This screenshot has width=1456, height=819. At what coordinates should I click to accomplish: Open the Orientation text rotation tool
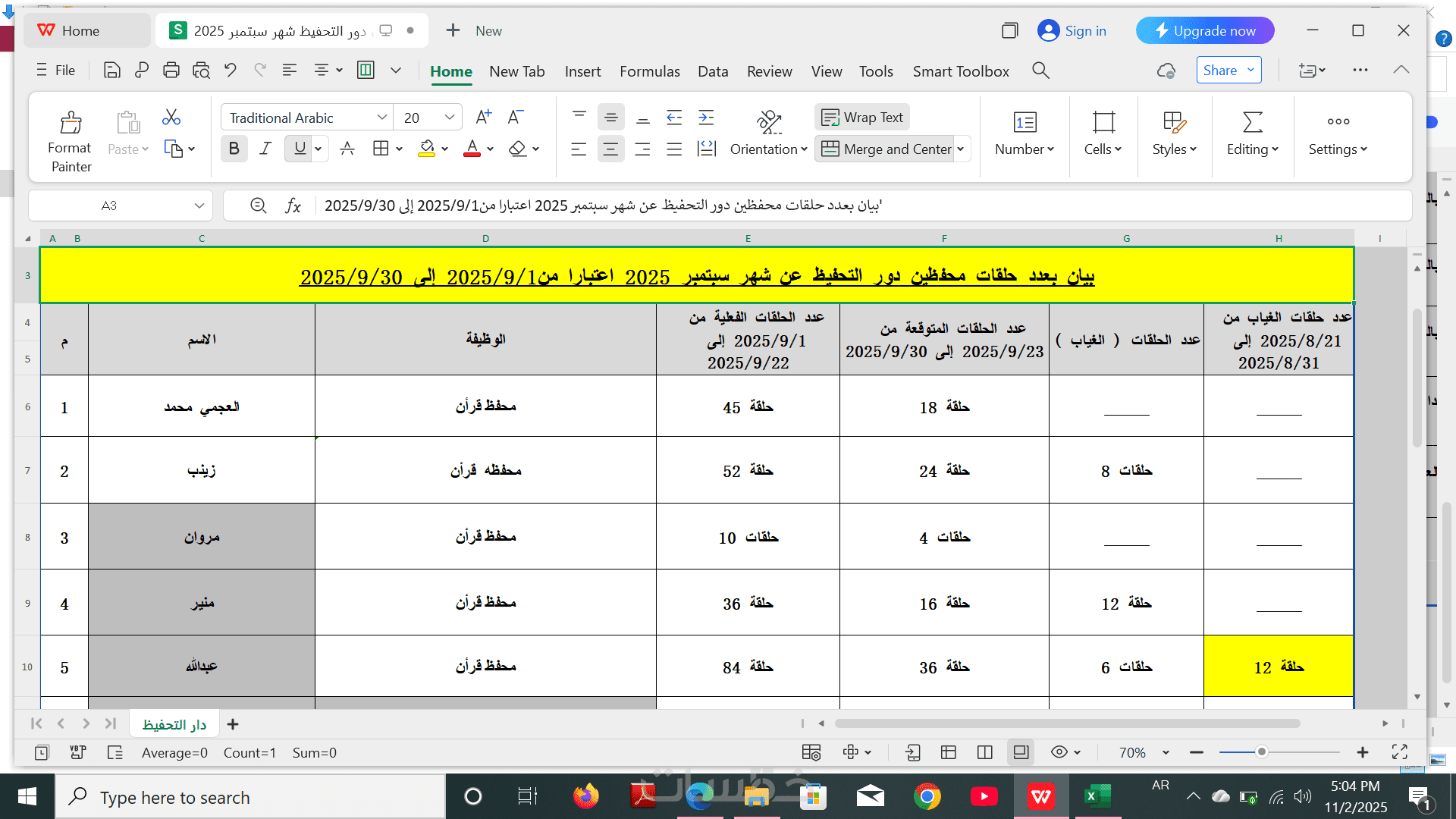click(768, 134)
